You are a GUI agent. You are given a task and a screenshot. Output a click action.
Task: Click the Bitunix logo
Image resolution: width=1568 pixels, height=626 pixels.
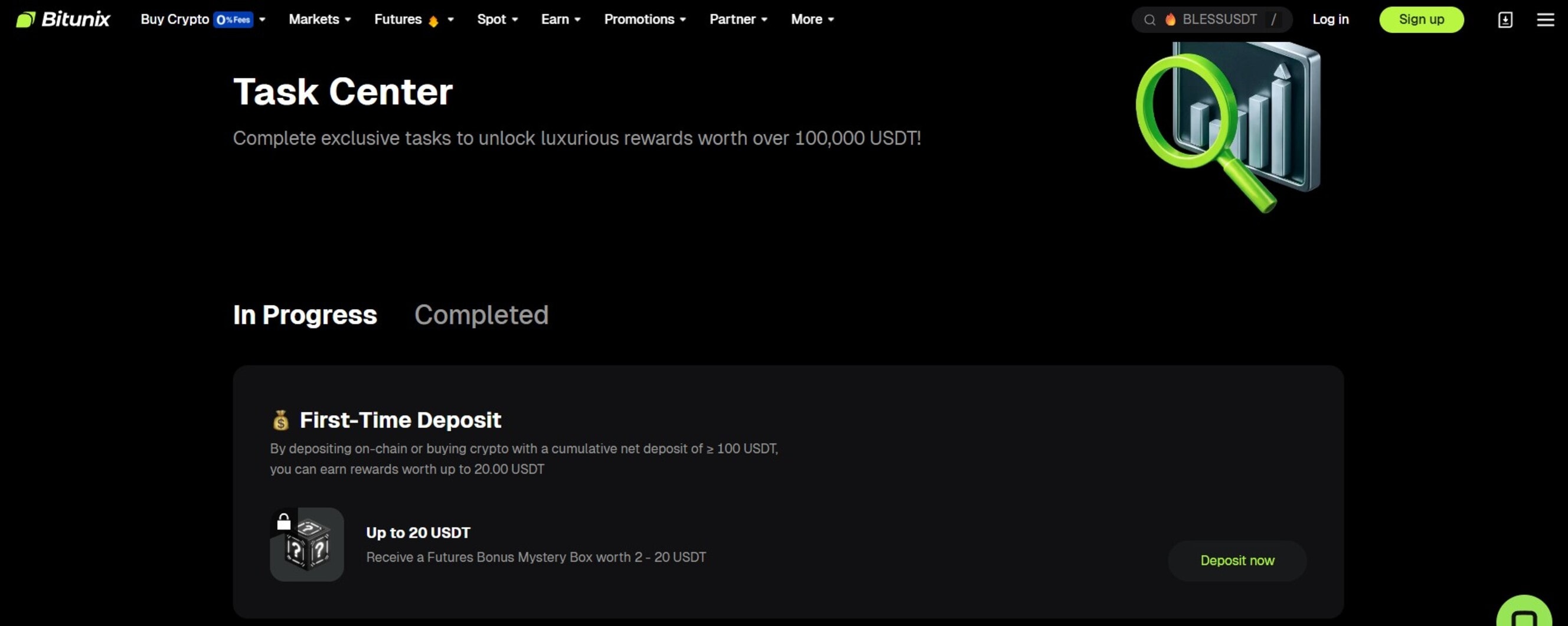point(63,19)
